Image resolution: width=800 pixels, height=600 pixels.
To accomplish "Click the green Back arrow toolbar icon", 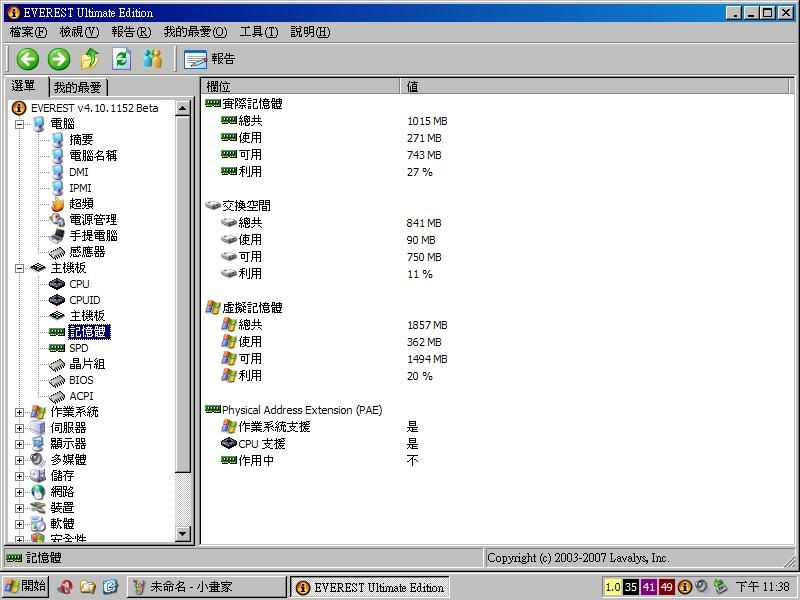I will [28, 59].
